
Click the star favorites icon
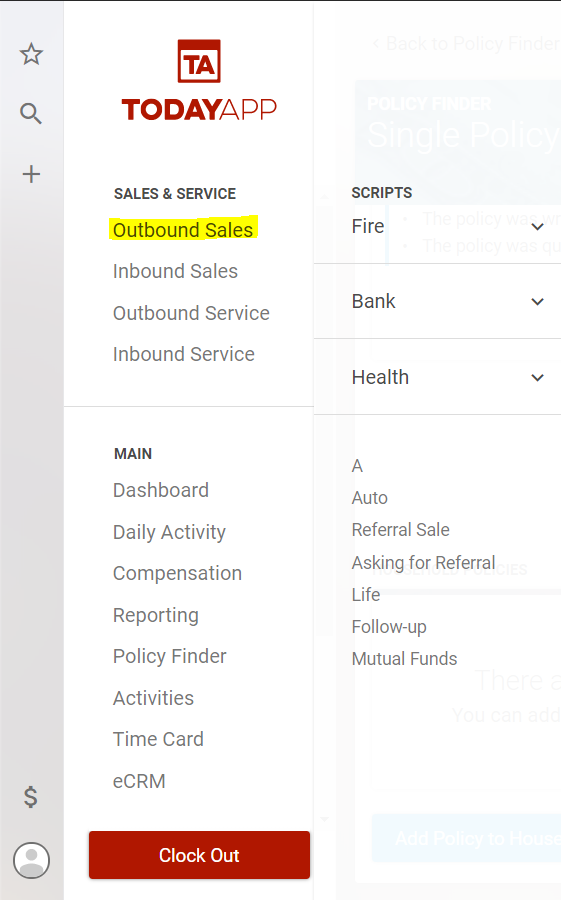click(31, 55)
